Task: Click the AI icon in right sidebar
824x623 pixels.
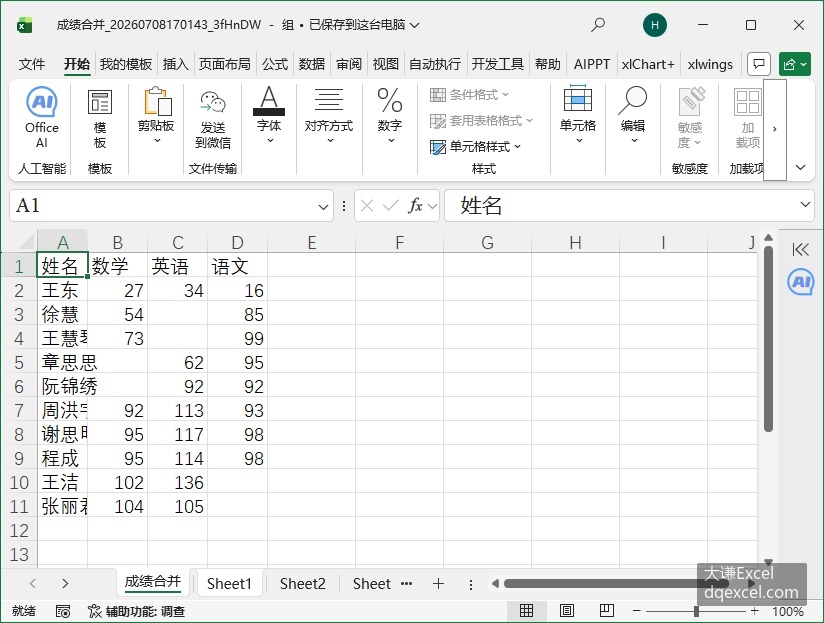Action: (800, 282)
